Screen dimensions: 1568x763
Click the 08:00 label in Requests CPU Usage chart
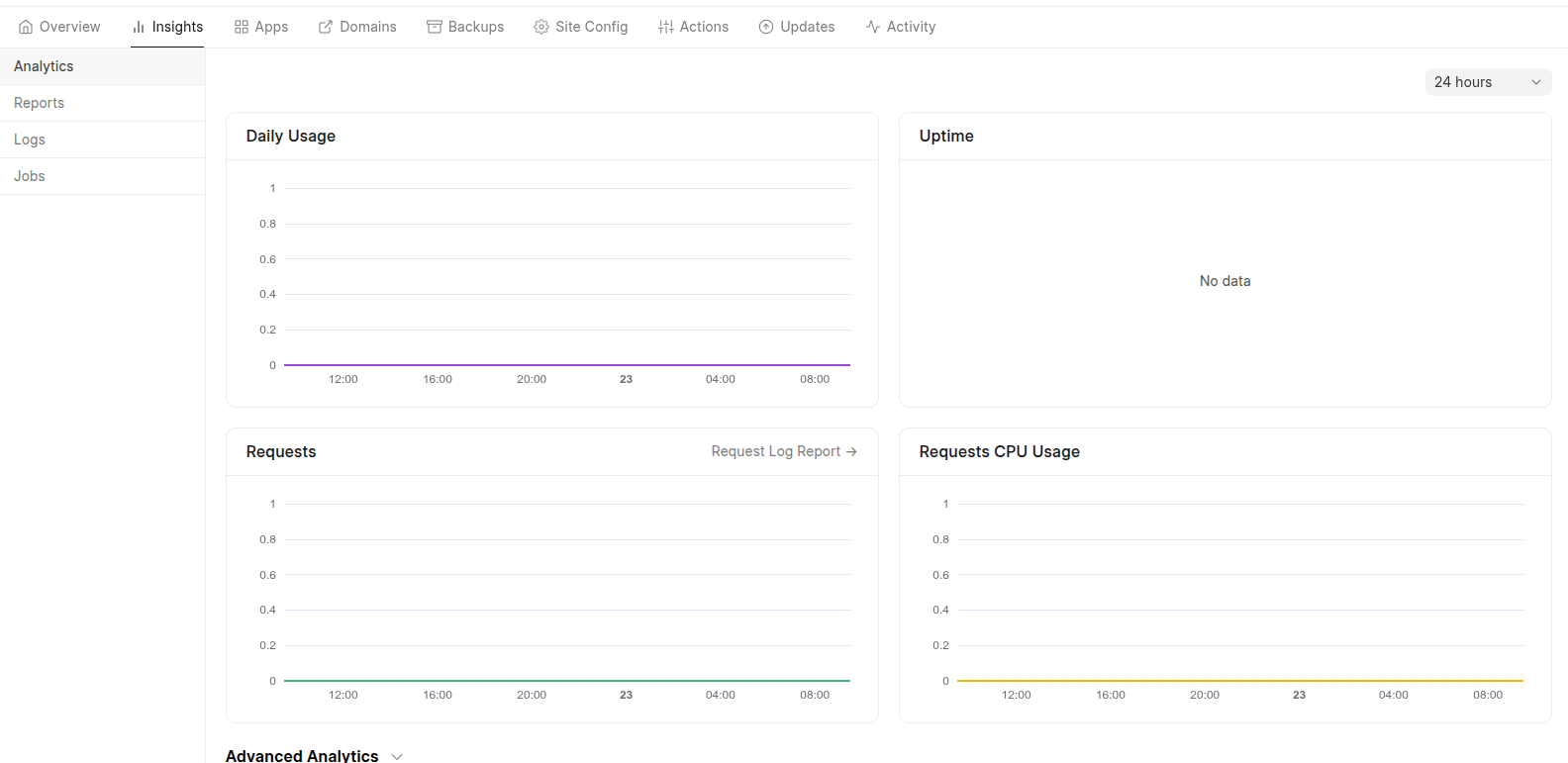(1488, 695)
